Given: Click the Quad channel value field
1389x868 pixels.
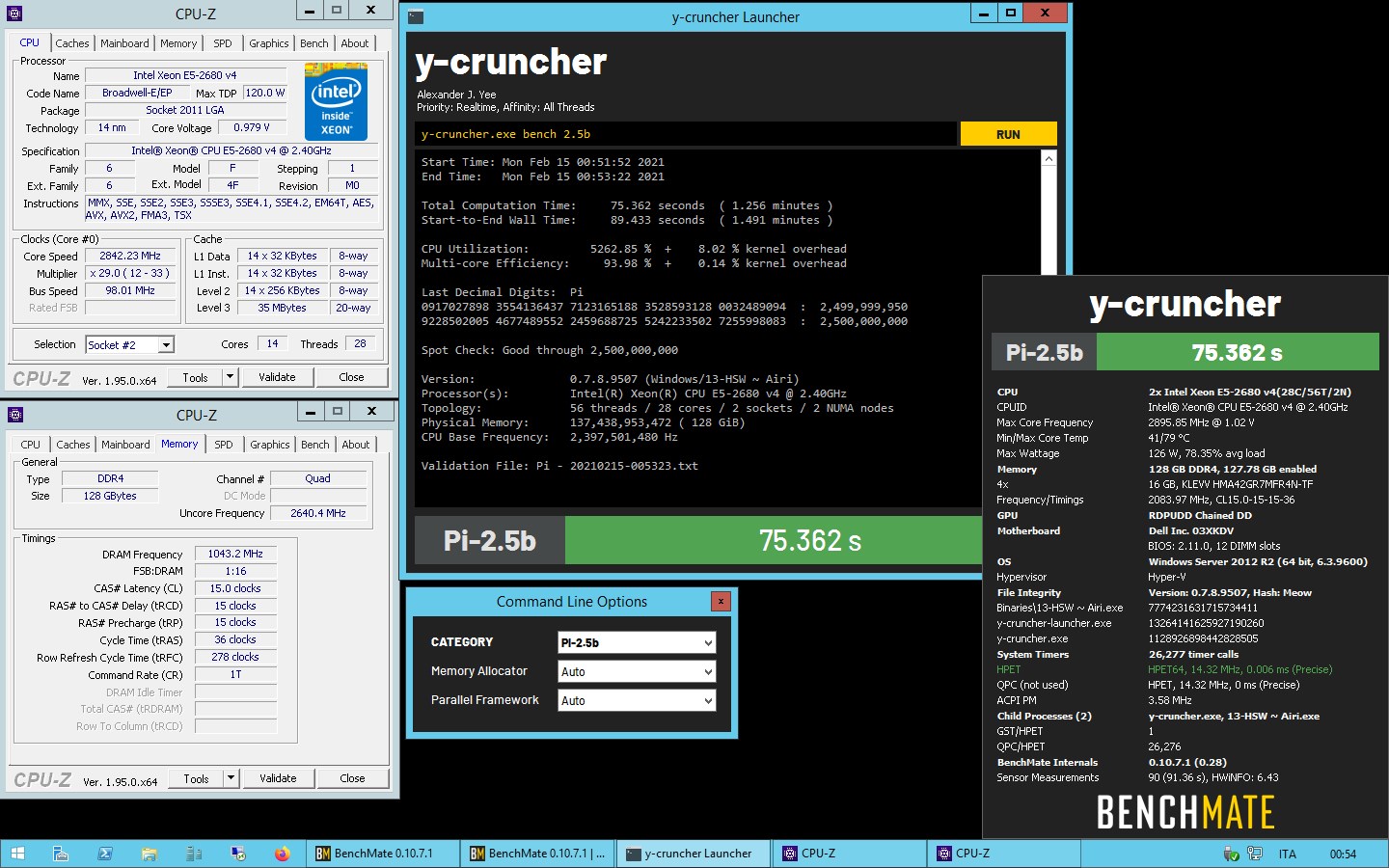Looking at the screenshot, I should pos(317,478).
